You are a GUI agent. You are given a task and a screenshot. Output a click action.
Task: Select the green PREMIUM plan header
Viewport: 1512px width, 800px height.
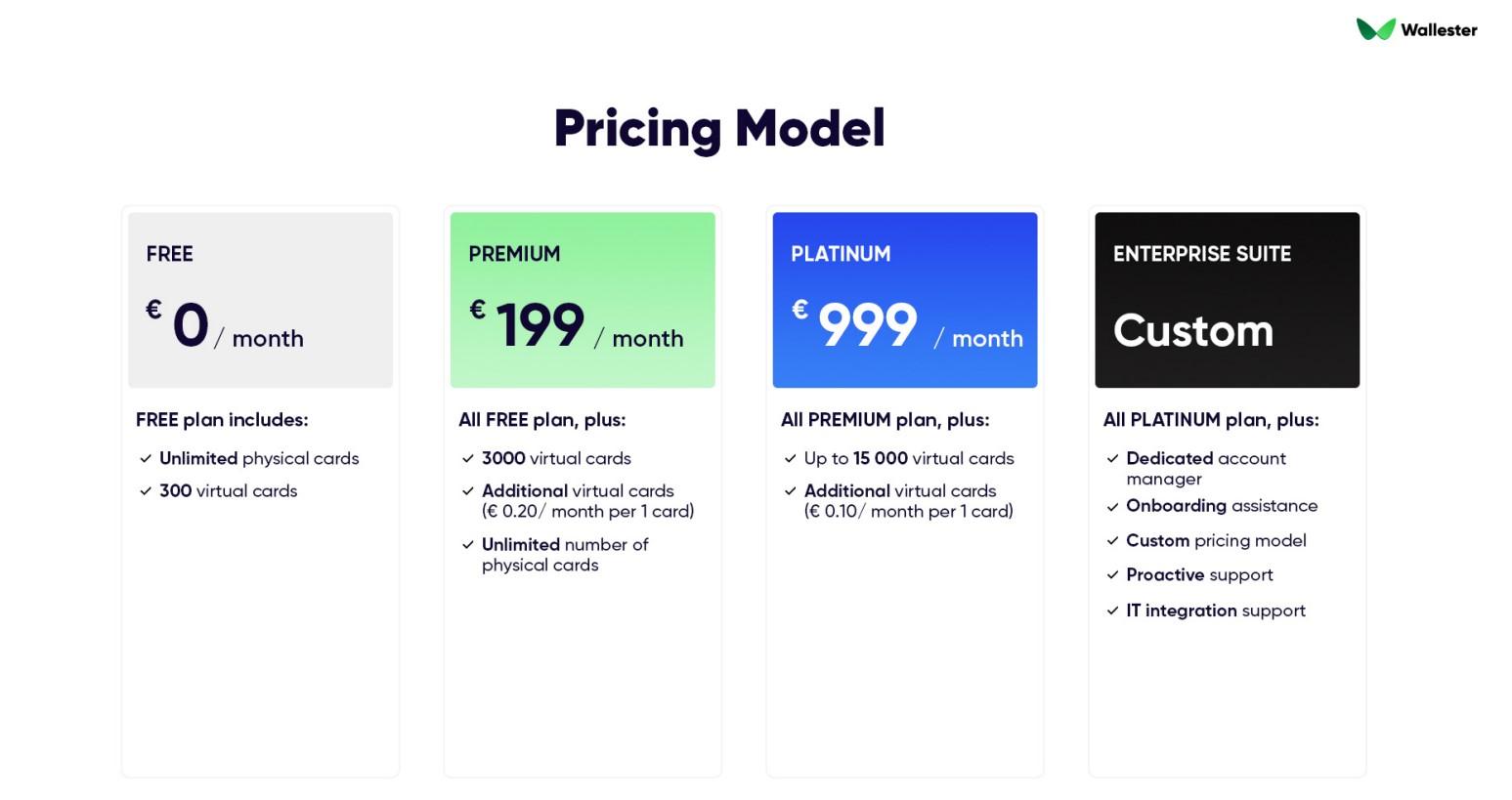583,300
